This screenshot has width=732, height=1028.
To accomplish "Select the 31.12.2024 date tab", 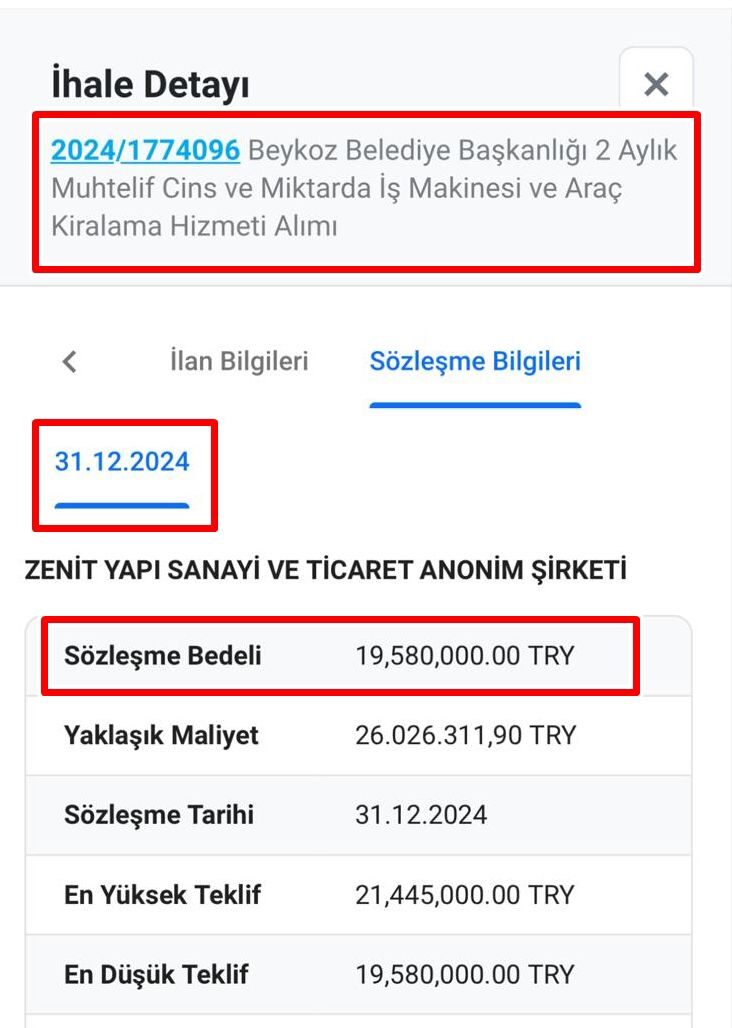I will tap(122, 462).
